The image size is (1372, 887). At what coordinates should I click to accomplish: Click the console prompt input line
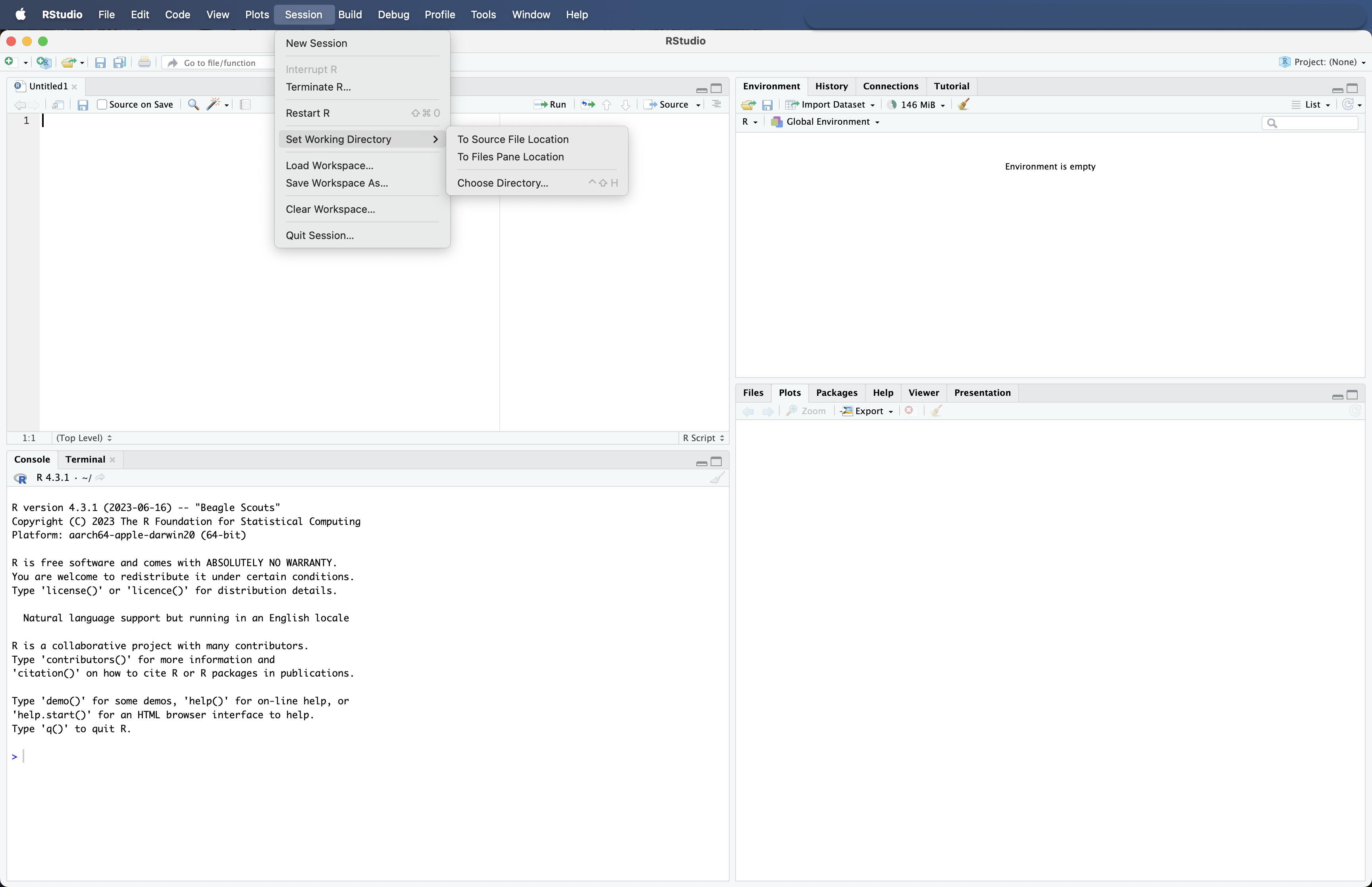pyautogui.click(x=368, y=756)
